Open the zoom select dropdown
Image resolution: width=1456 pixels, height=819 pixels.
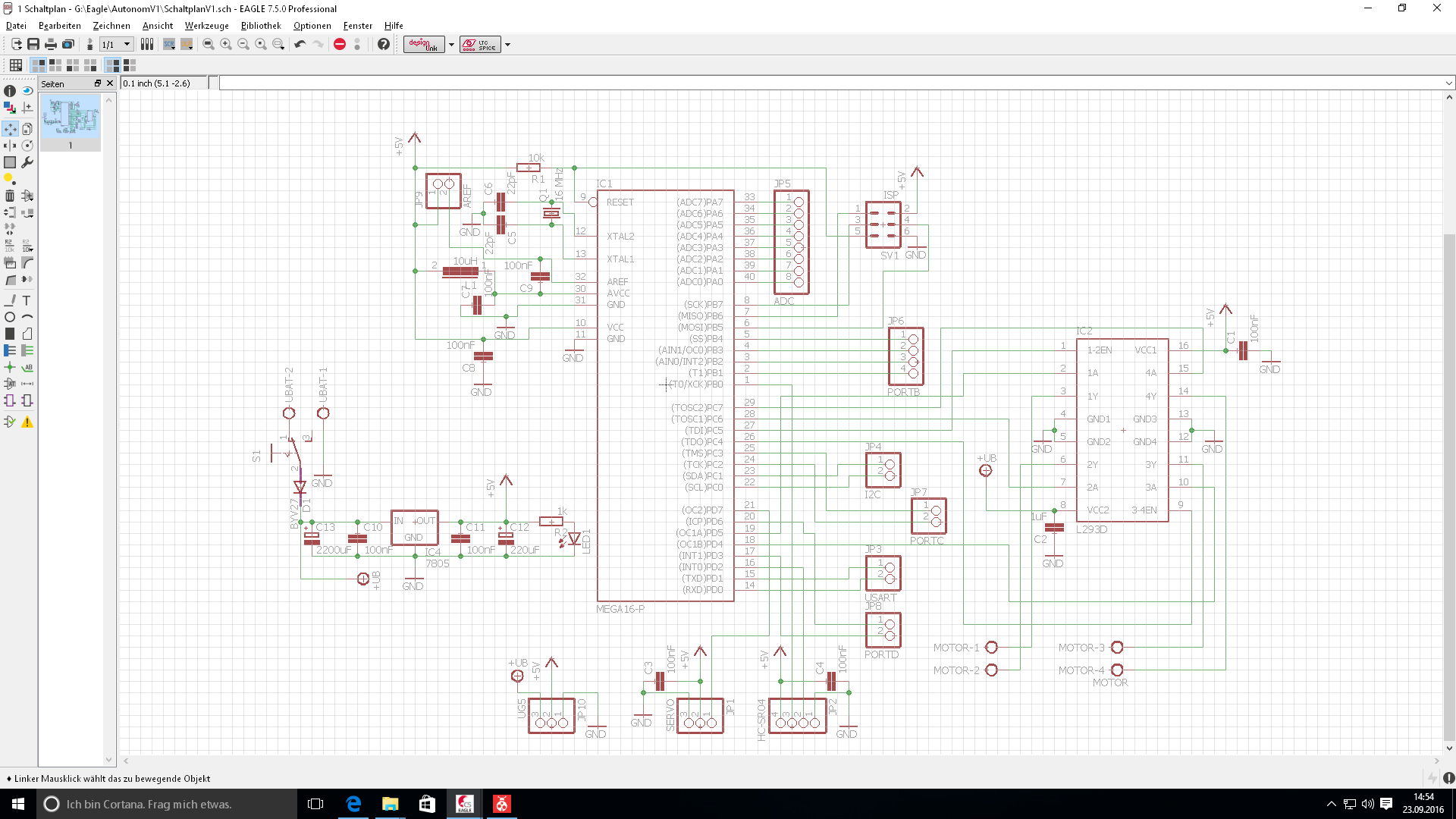[x=278, y=44]
